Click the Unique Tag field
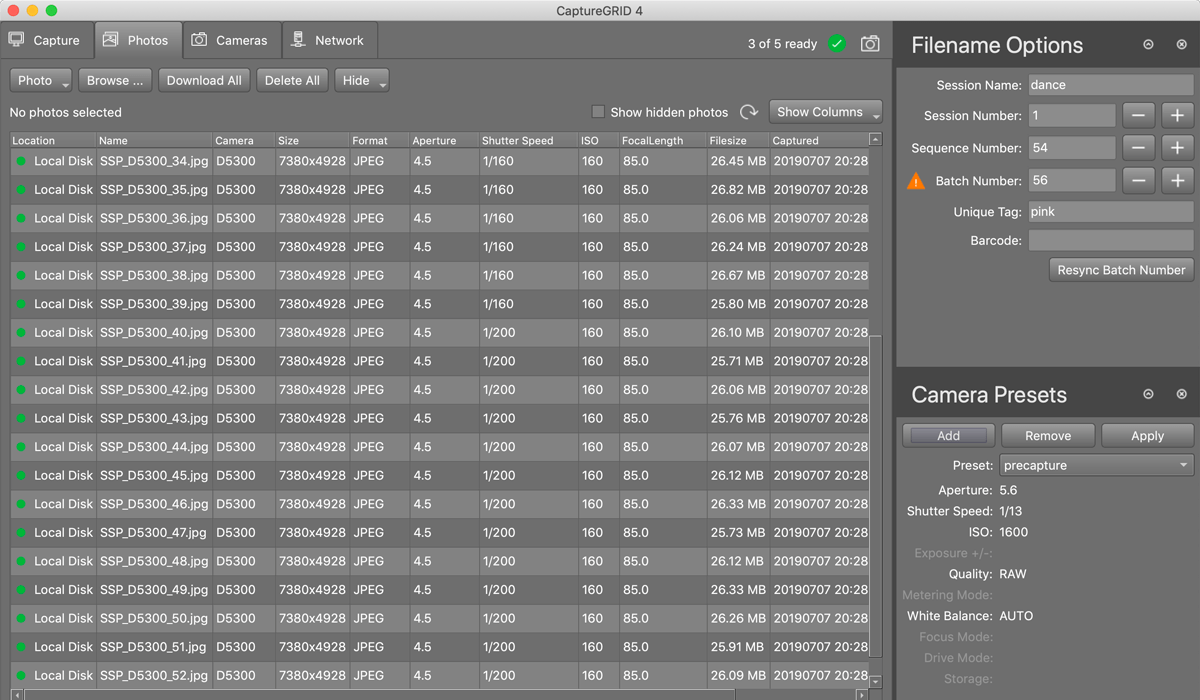 pyautogui.click(x=1111, y=212)
